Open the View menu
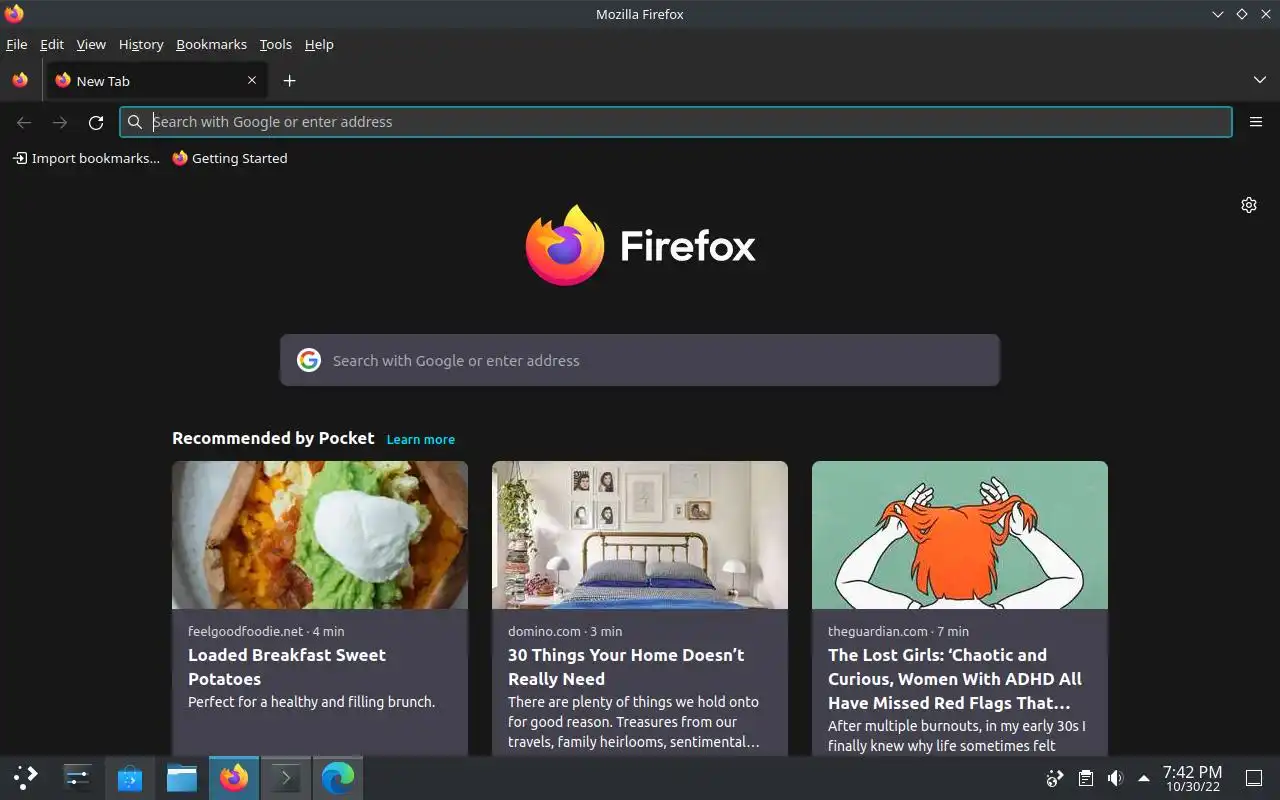1280x800 pixels. point(91,44)
